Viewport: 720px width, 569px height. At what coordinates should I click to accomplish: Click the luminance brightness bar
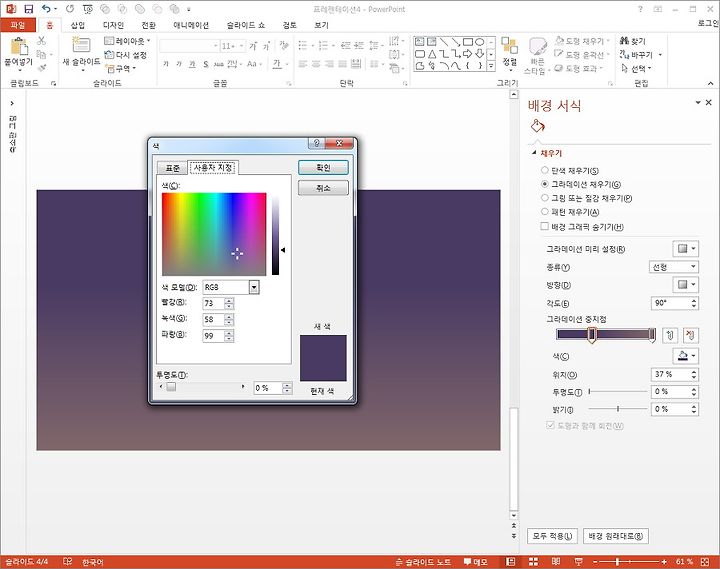[276, 236]
